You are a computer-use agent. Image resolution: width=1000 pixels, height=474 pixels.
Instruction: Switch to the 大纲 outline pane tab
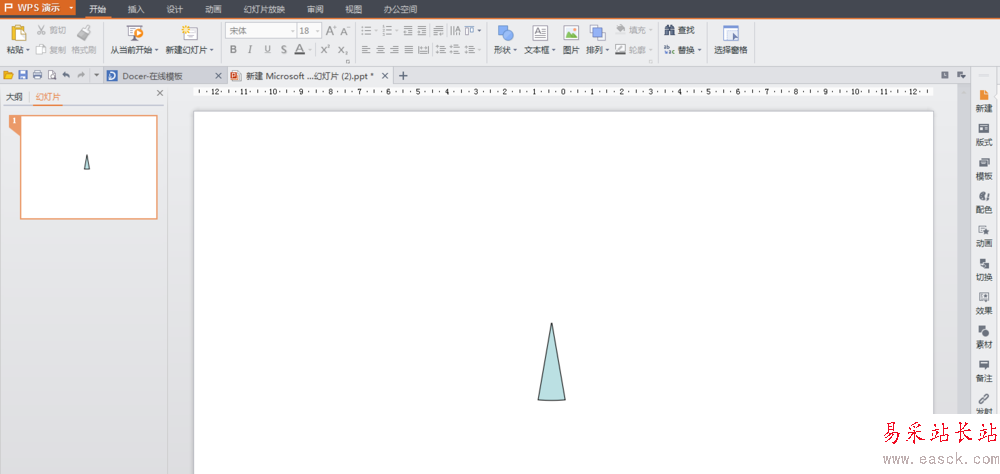point(14,97)
